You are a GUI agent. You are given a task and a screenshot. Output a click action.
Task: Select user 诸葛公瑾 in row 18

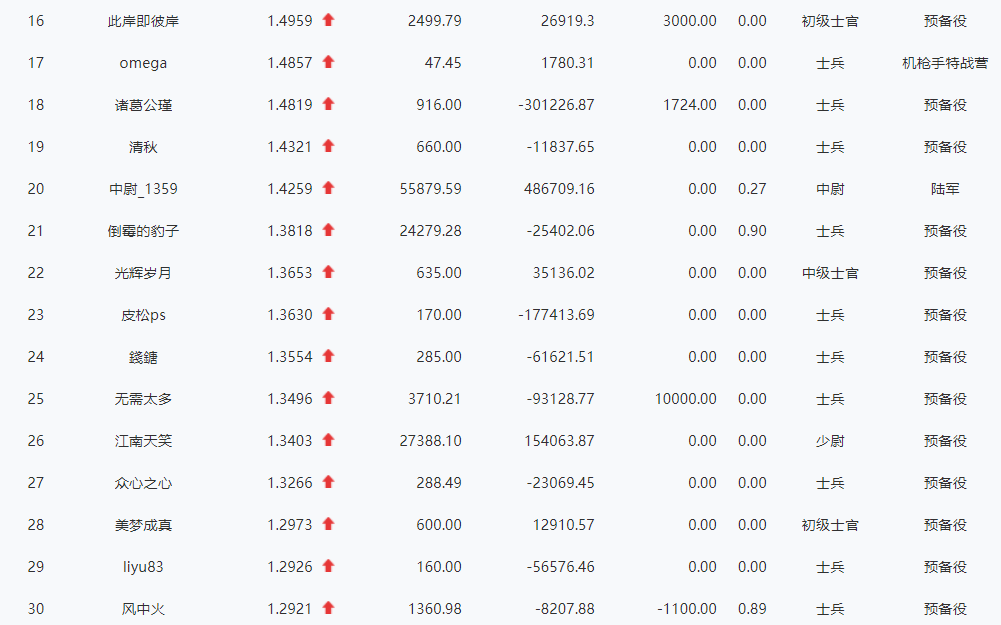click(143, 105)
